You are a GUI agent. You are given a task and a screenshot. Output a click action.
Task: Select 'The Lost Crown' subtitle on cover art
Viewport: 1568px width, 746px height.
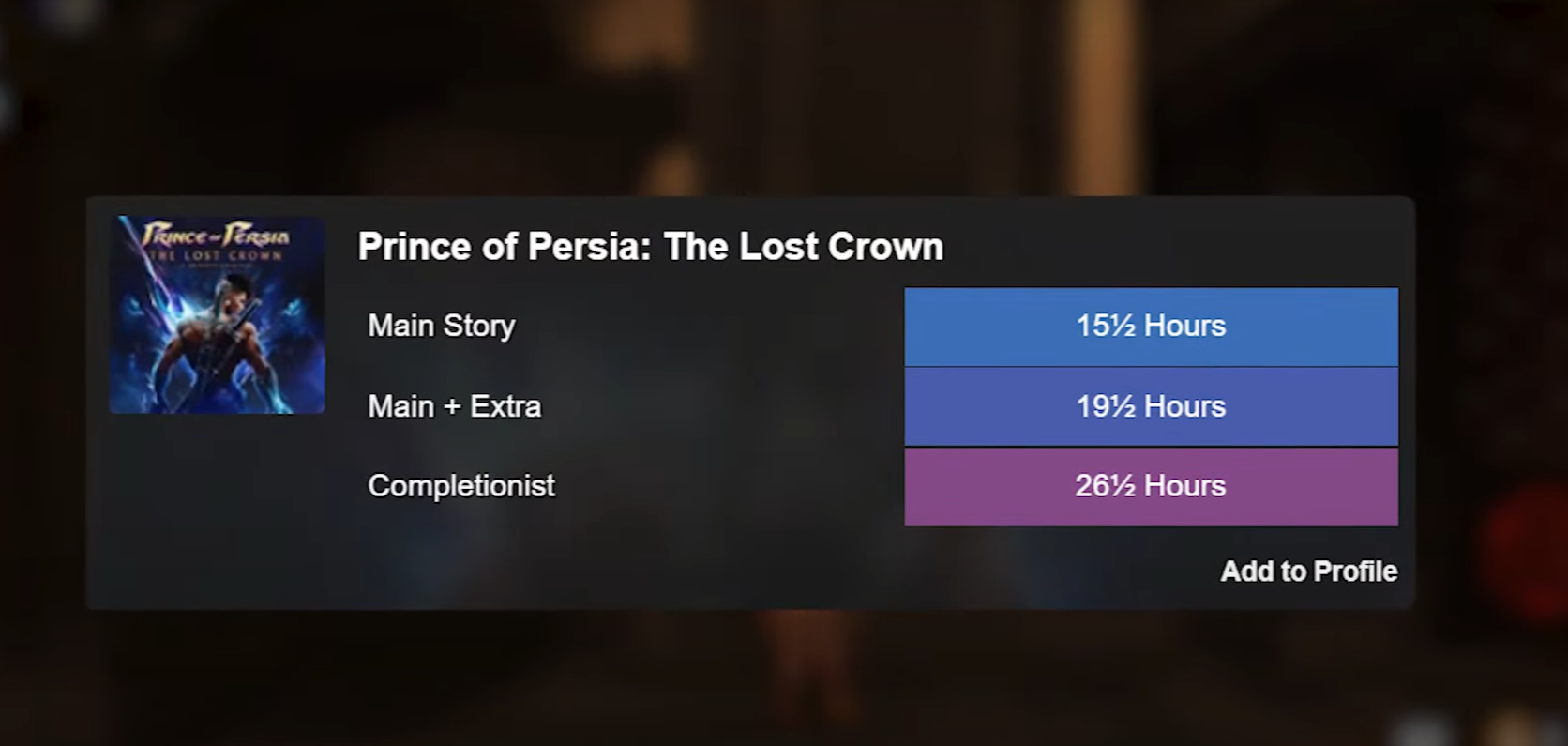point(216,255)
